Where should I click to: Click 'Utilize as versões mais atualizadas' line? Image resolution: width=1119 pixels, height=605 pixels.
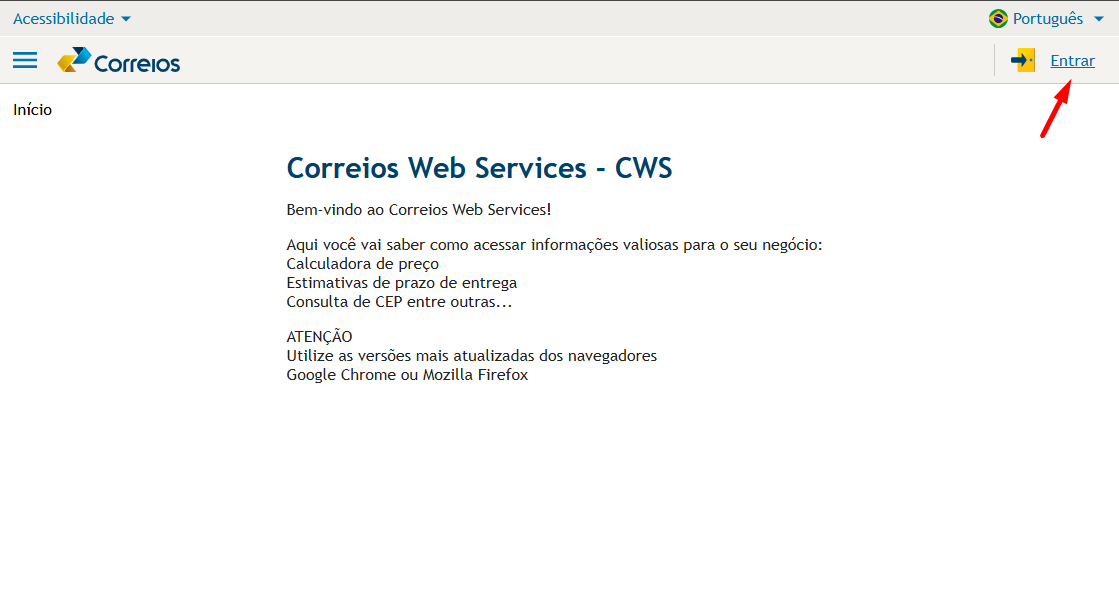tap(472, 355)
